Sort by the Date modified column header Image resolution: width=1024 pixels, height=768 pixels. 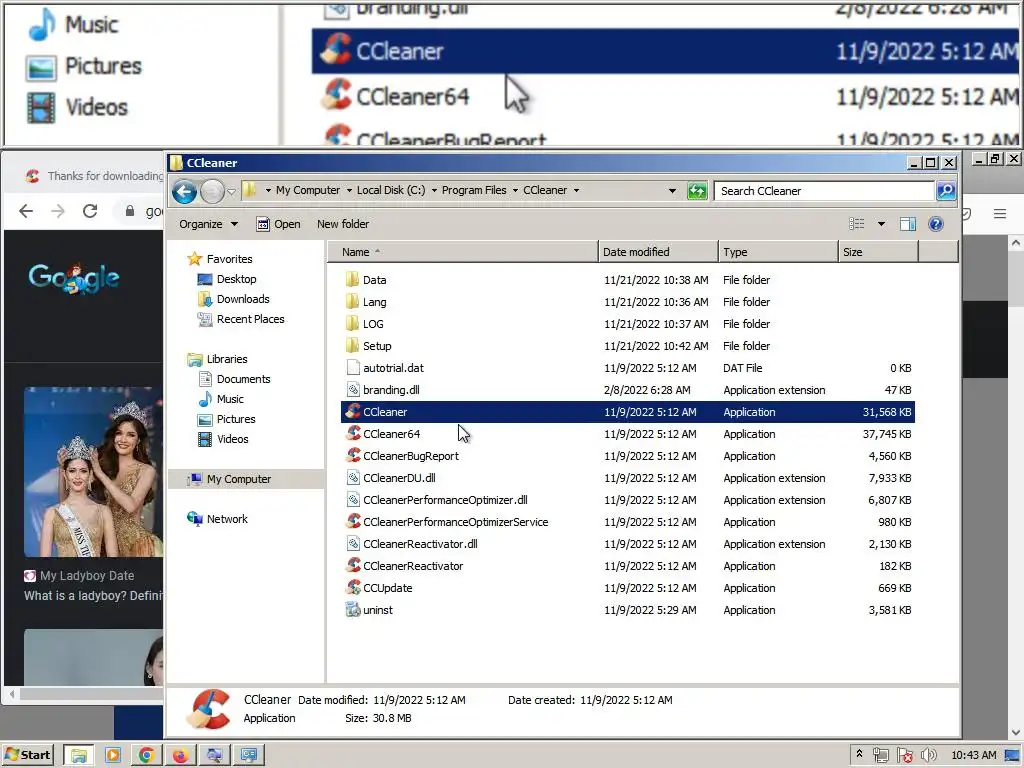[658, 252]
